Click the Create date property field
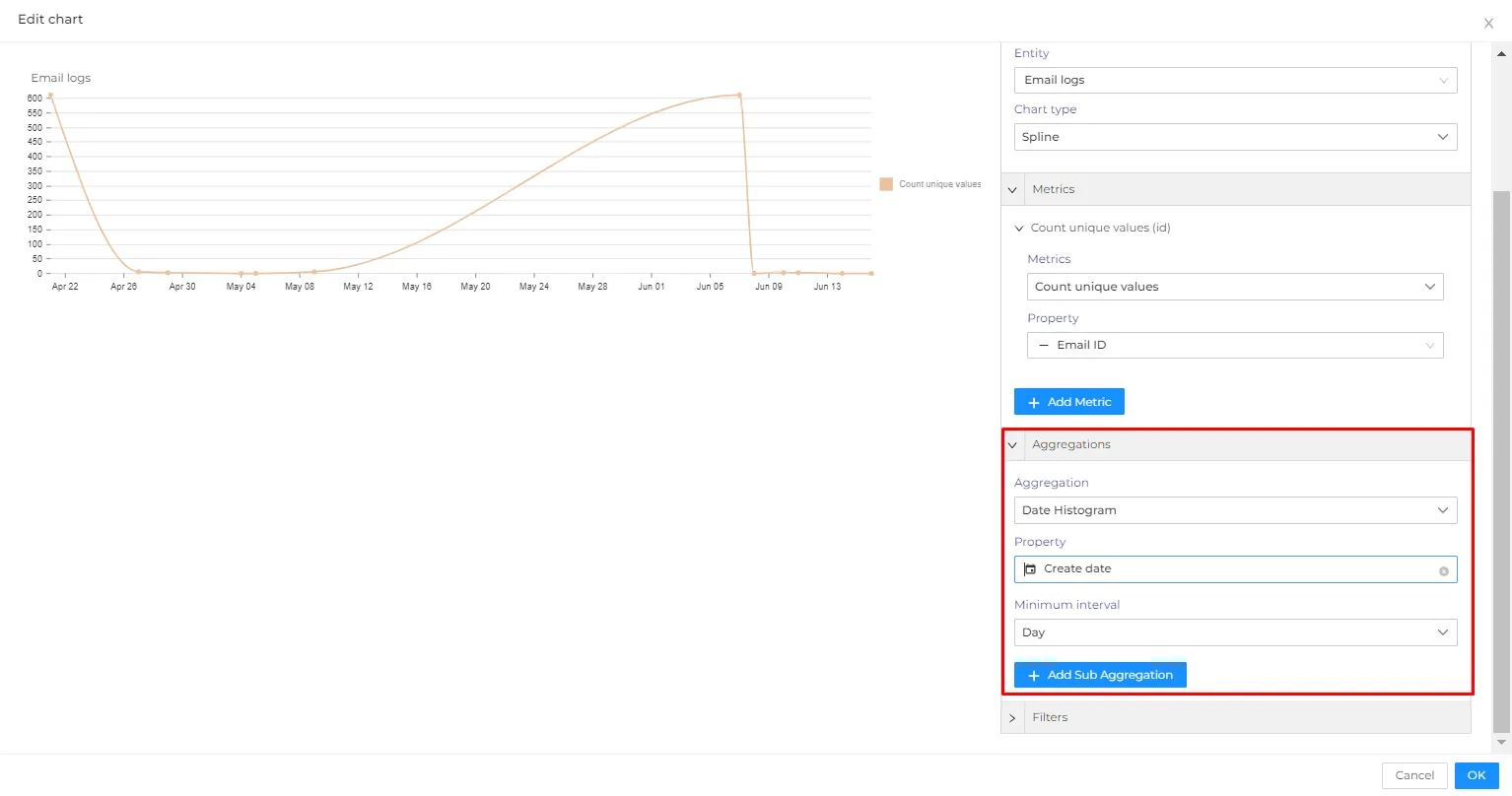1512x796 pixels. (x=1235, y=569)
